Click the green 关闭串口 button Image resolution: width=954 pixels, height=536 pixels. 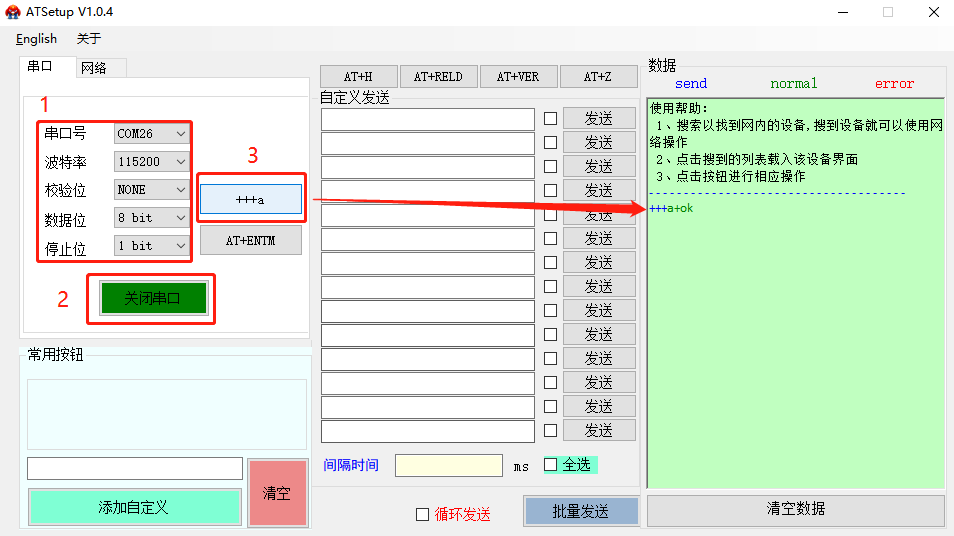pyautogui.click(x=152, y=298)
